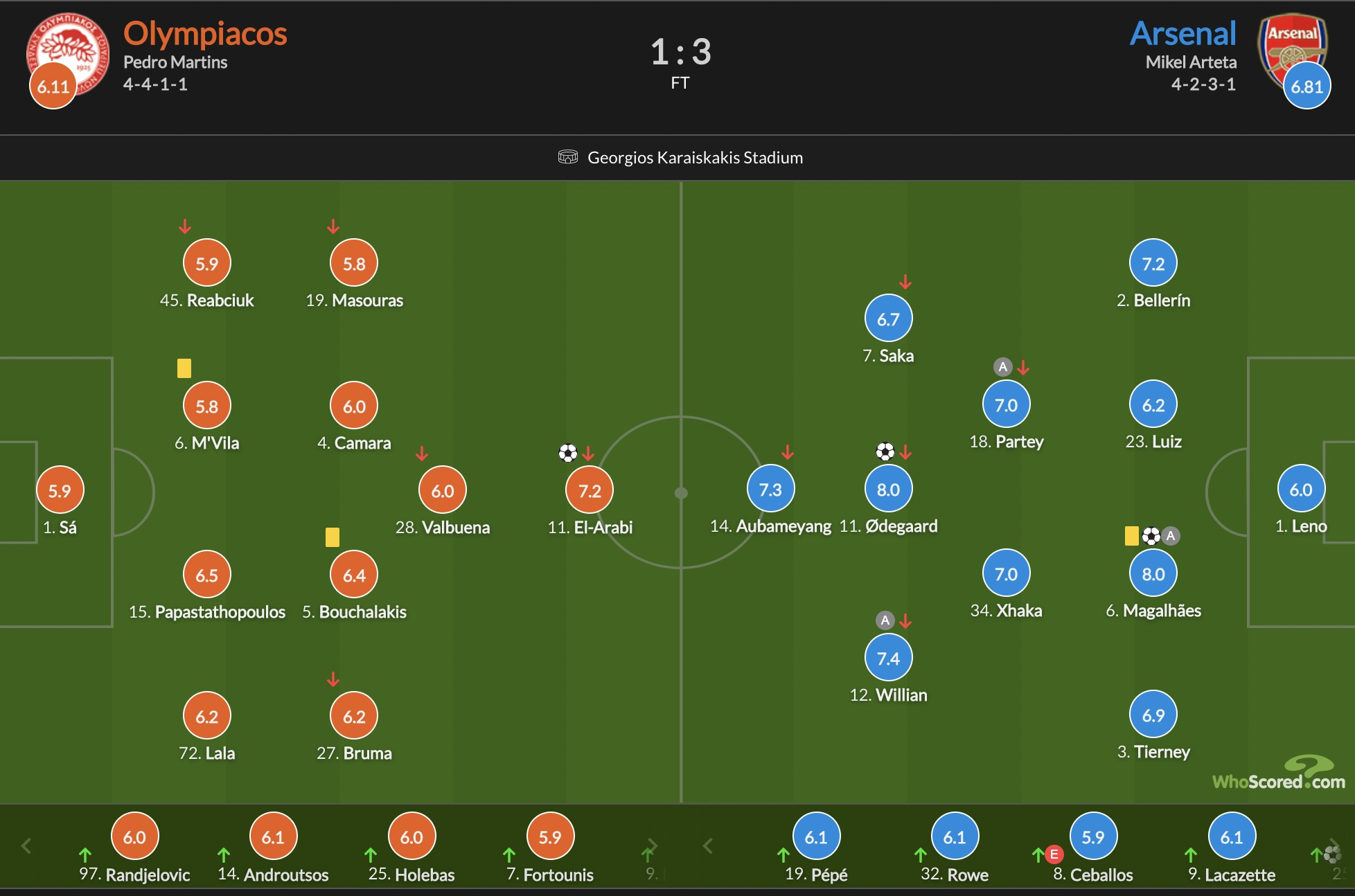Image resolution: width=1355 pixels, height=896 pixels.
Task: Show next Olympiacos substitutes with right chevron
Action: pyautogui.click(x=653, y=845)
